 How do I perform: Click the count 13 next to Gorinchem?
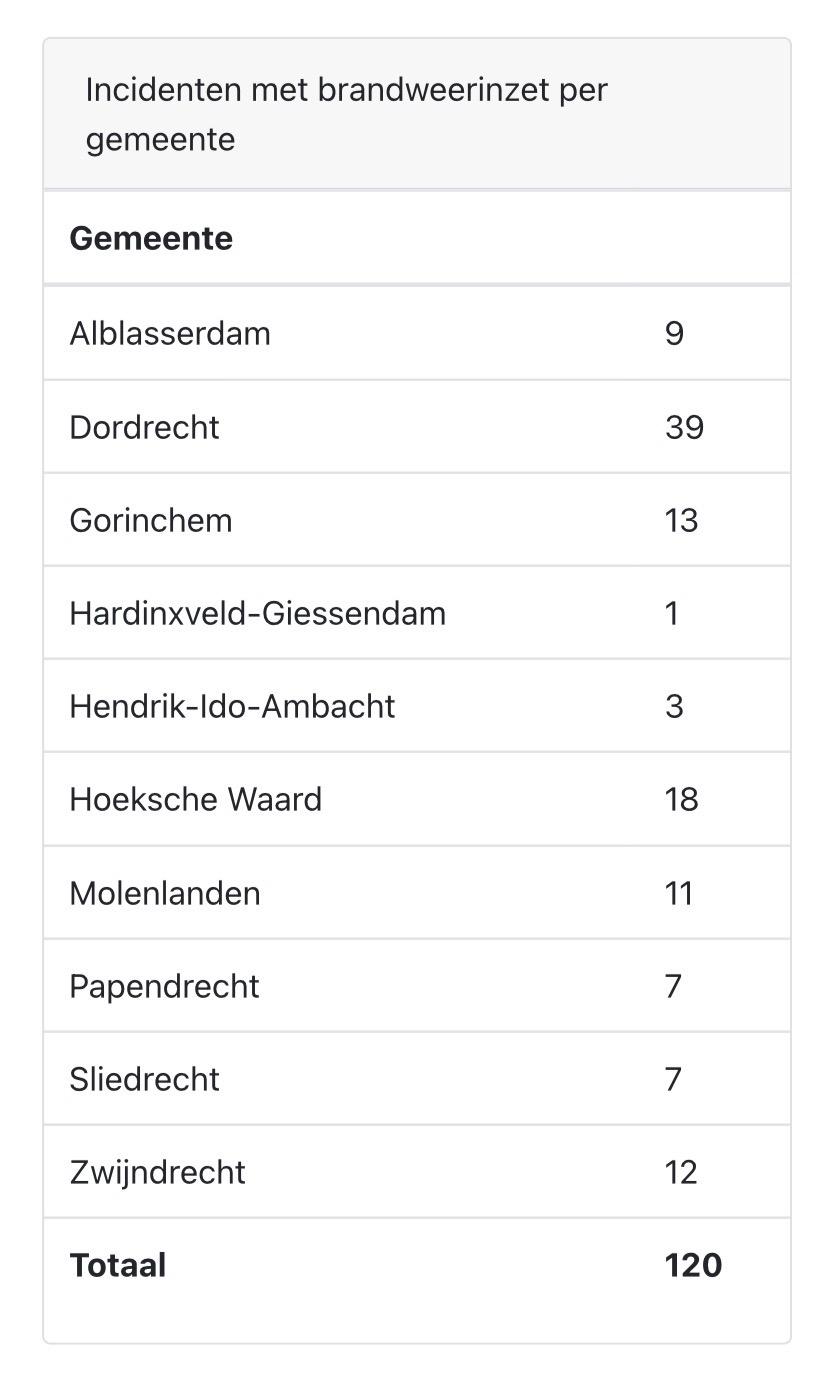click(681, 520)
